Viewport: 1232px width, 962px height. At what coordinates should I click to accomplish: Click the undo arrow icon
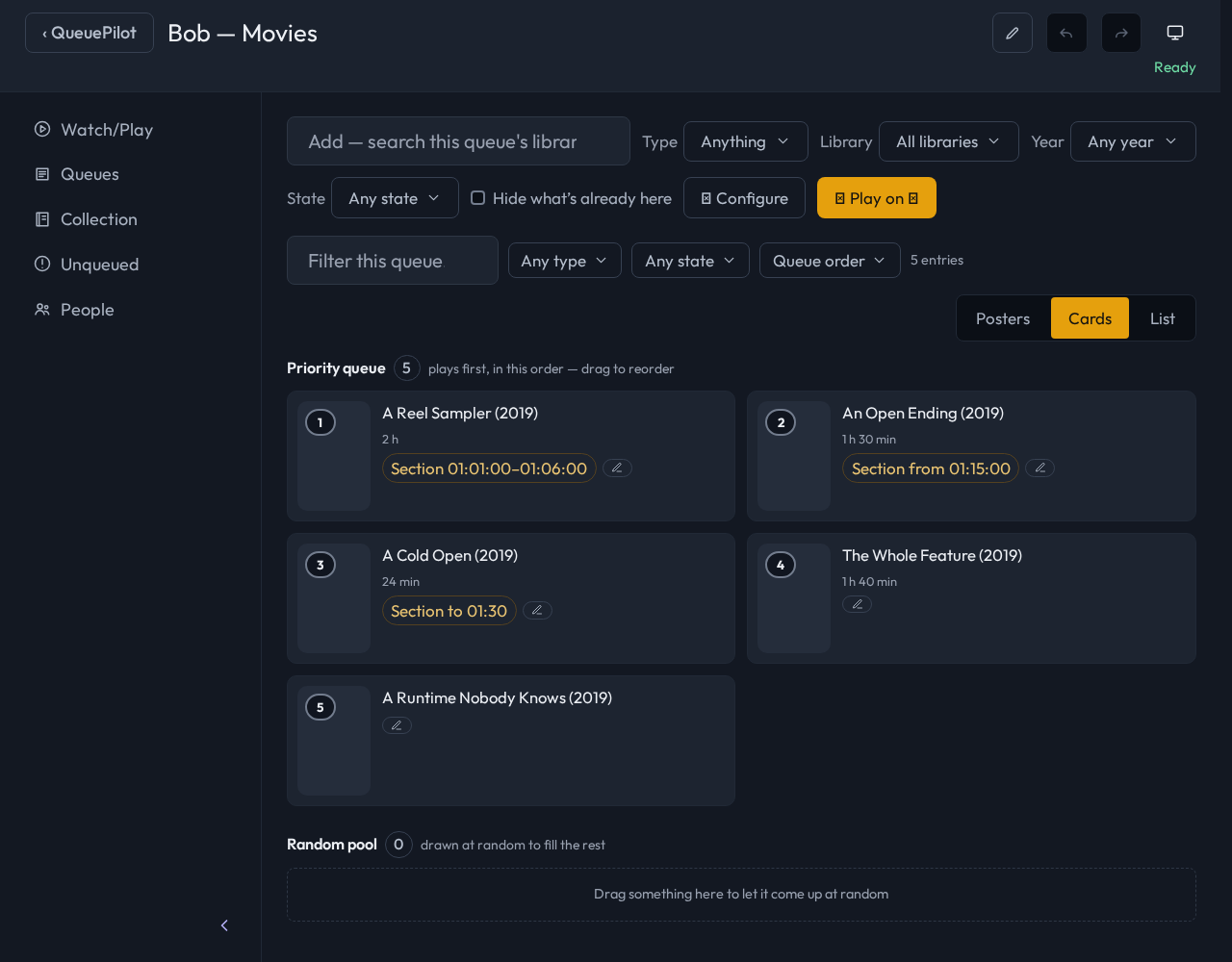point(1066,33)
